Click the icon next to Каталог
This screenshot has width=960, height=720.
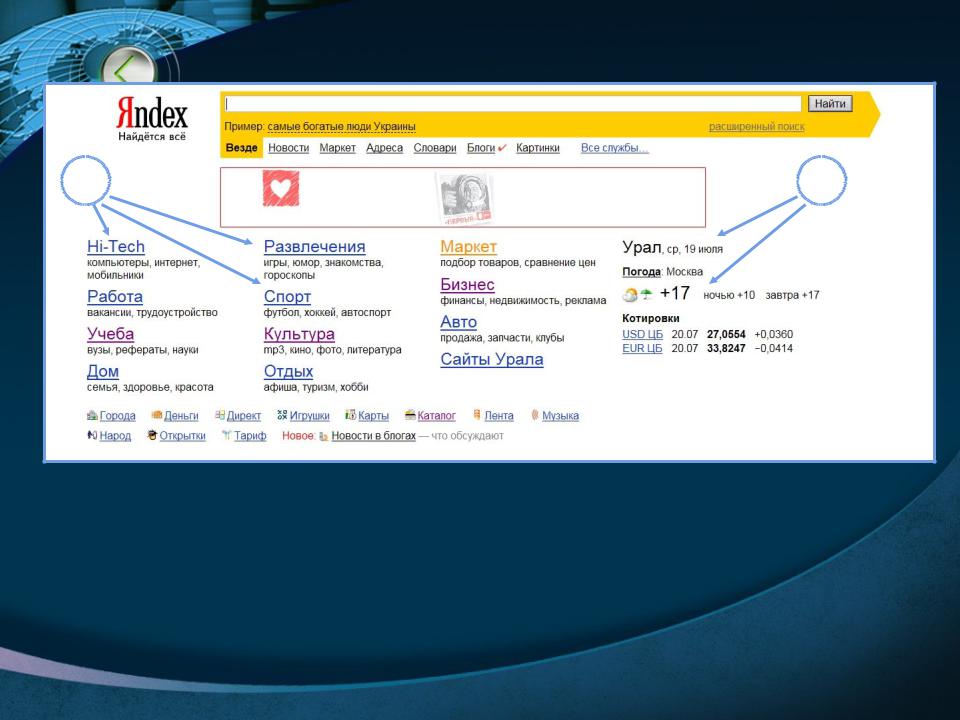pyautogui.click(x=410, y=415)
